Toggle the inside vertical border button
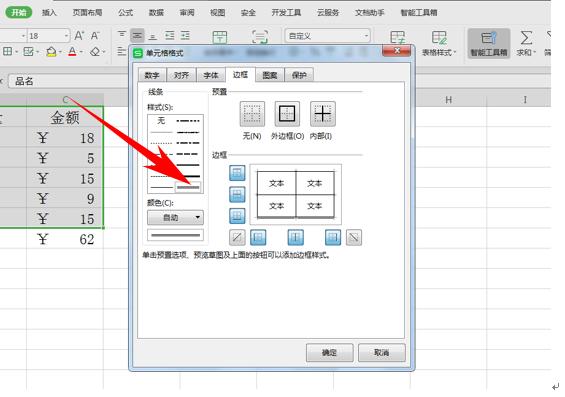The width and height of the screenshot is (565, 397). [295, 237]
